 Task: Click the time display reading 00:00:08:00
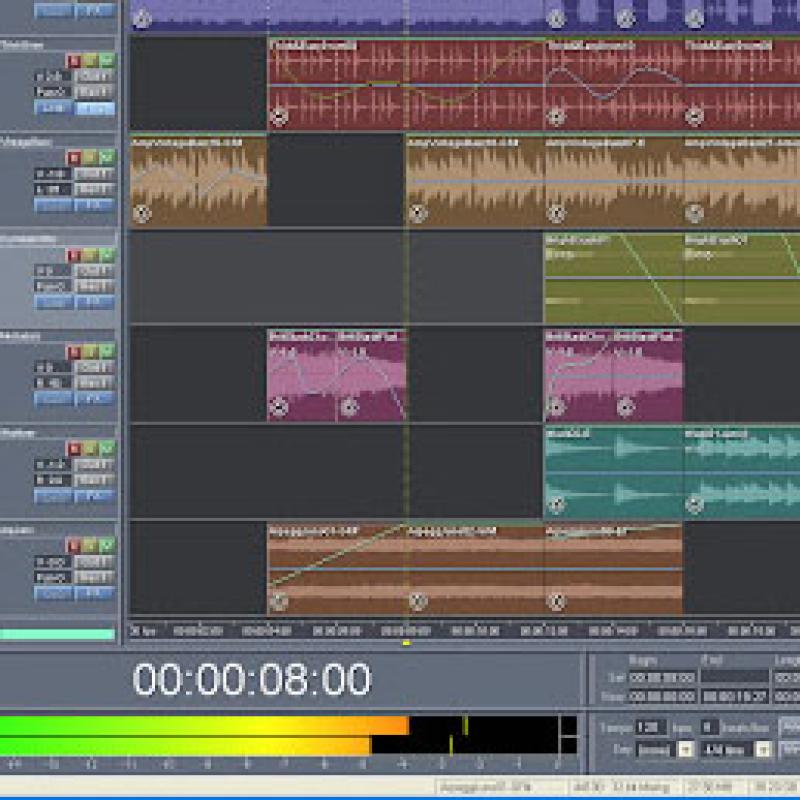click(x=252, y=679)
